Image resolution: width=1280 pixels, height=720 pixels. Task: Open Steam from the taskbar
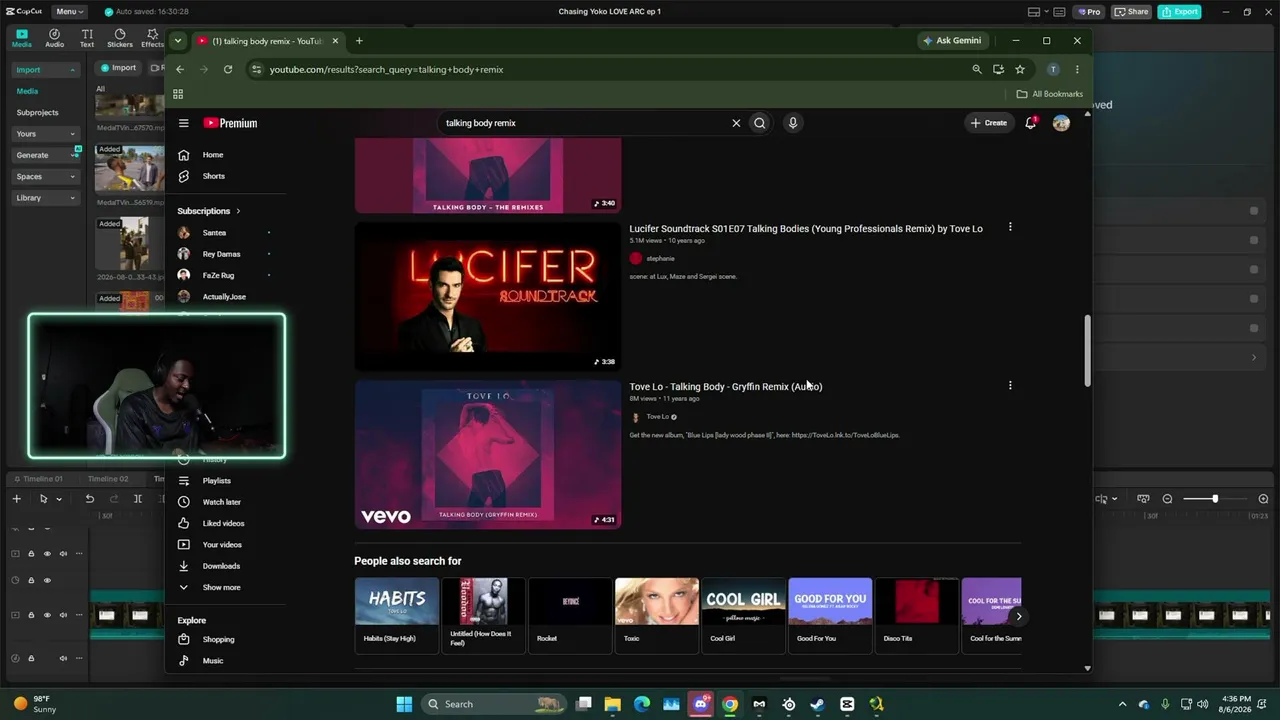point(818,704)
